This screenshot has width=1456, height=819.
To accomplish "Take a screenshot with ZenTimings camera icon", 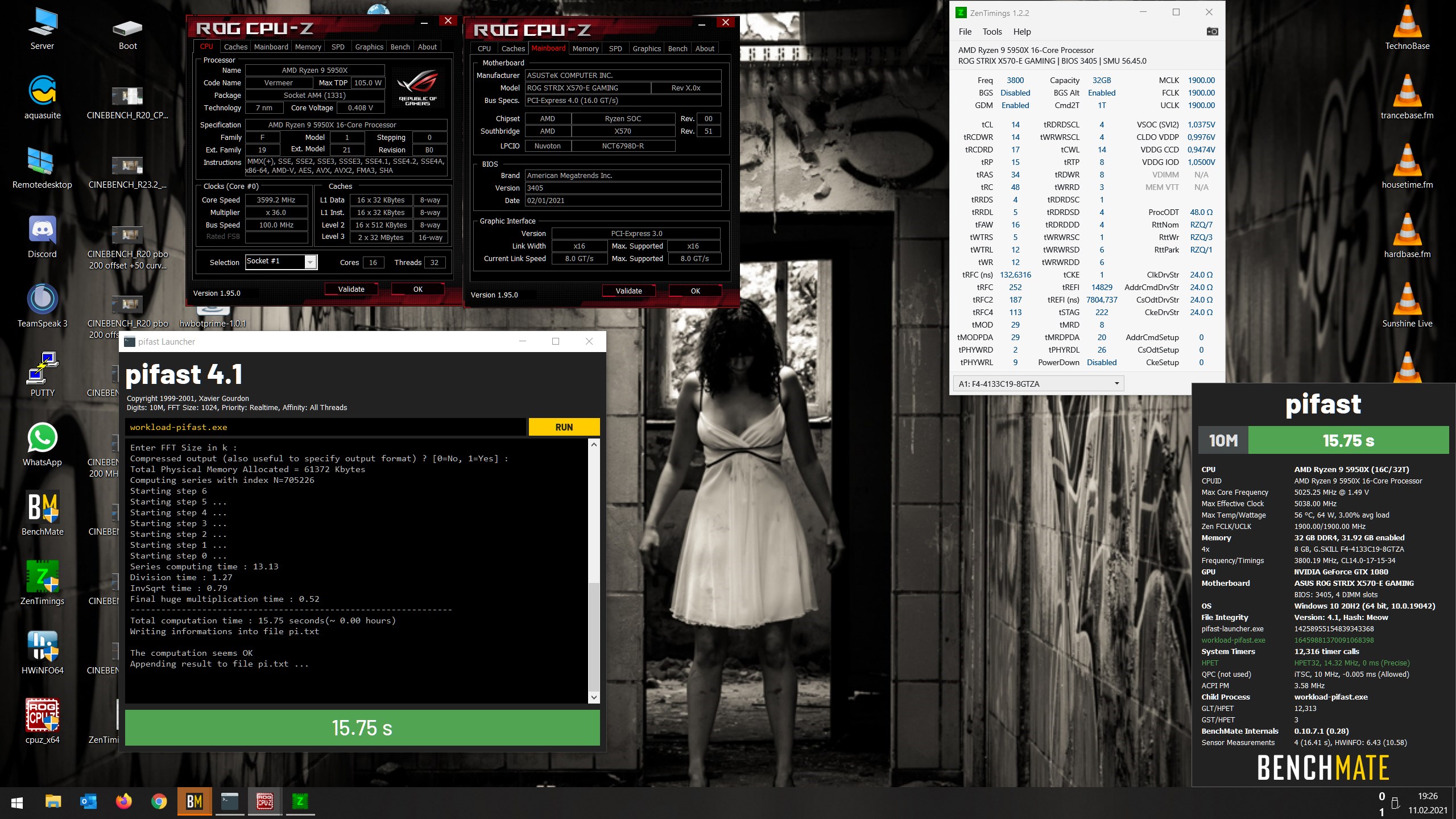I will [x=1212, y=32].
